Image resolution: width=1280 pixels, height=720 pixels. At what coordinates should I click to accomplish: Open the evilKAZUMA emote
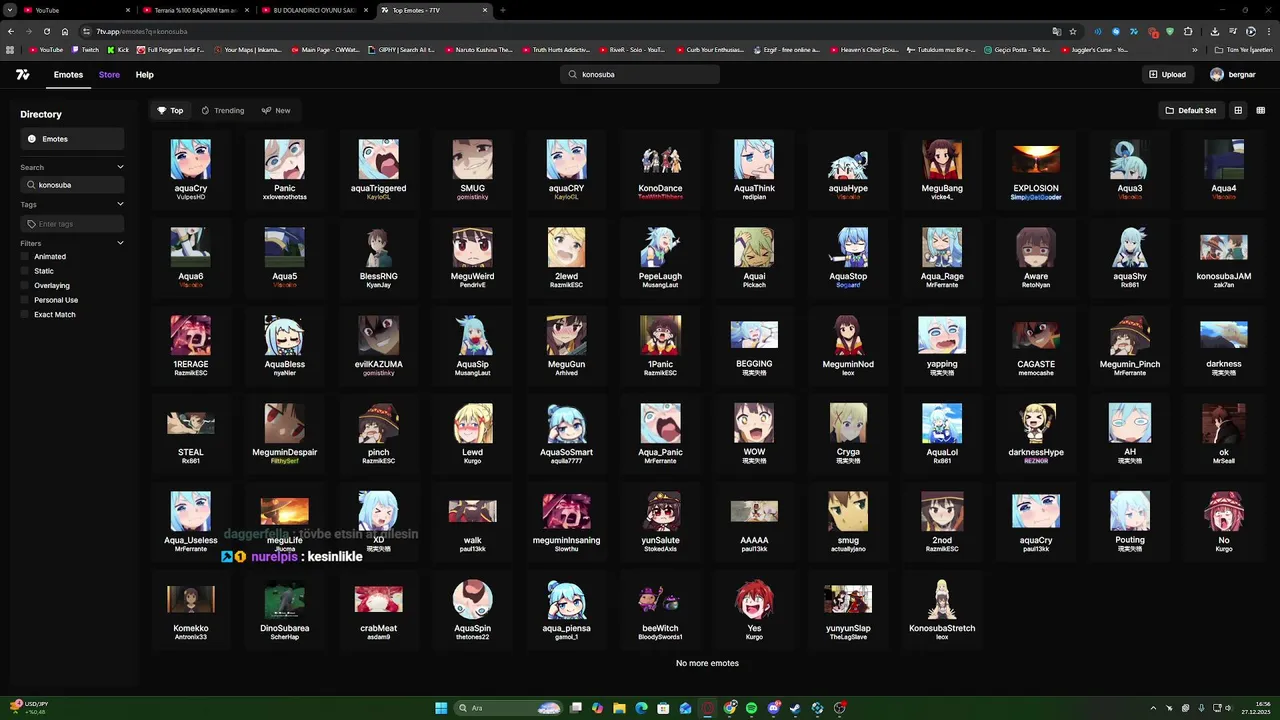click(x=378, y=346)
